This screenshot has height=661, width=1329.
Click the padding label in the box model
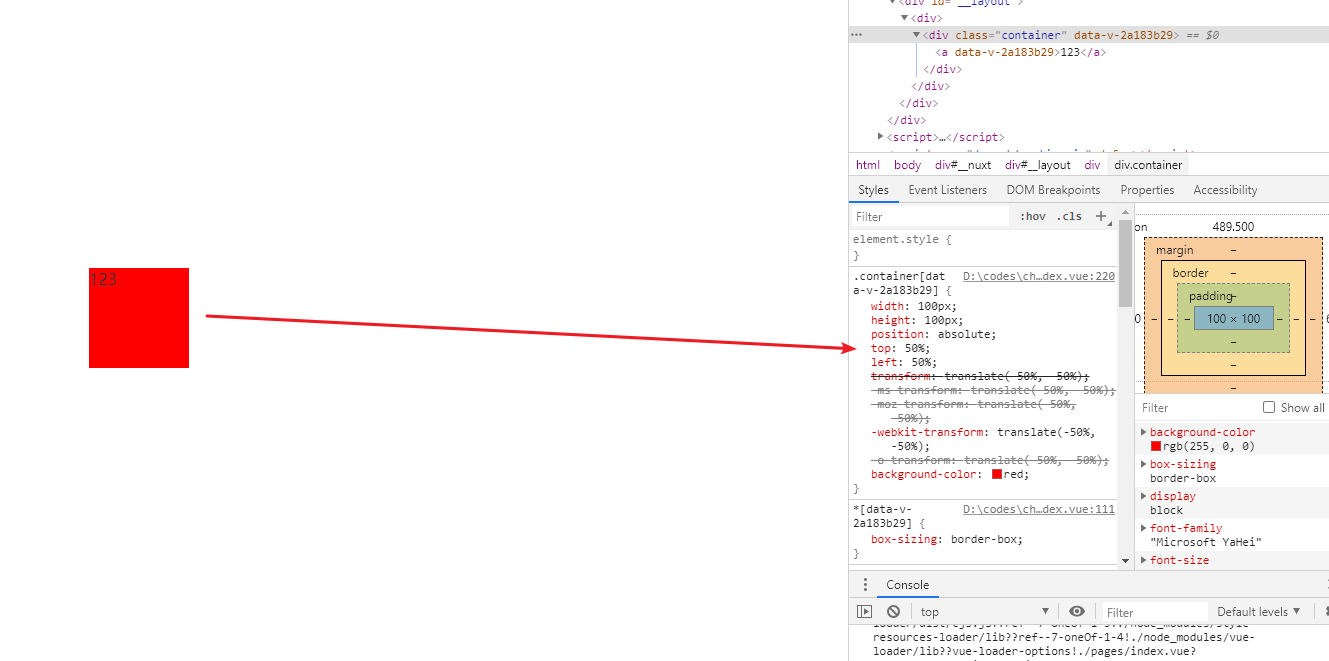1212,296
